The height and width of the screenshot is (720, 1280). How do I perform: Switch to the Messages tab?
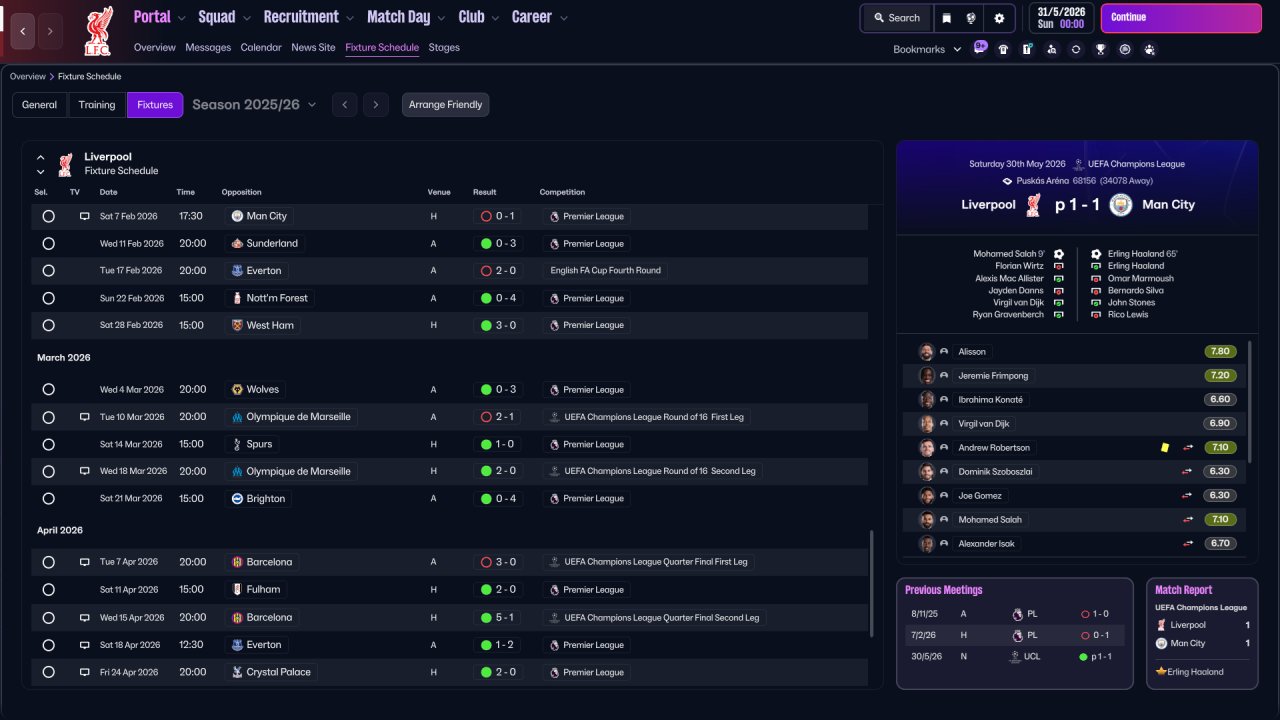click(x=208, y=47)
